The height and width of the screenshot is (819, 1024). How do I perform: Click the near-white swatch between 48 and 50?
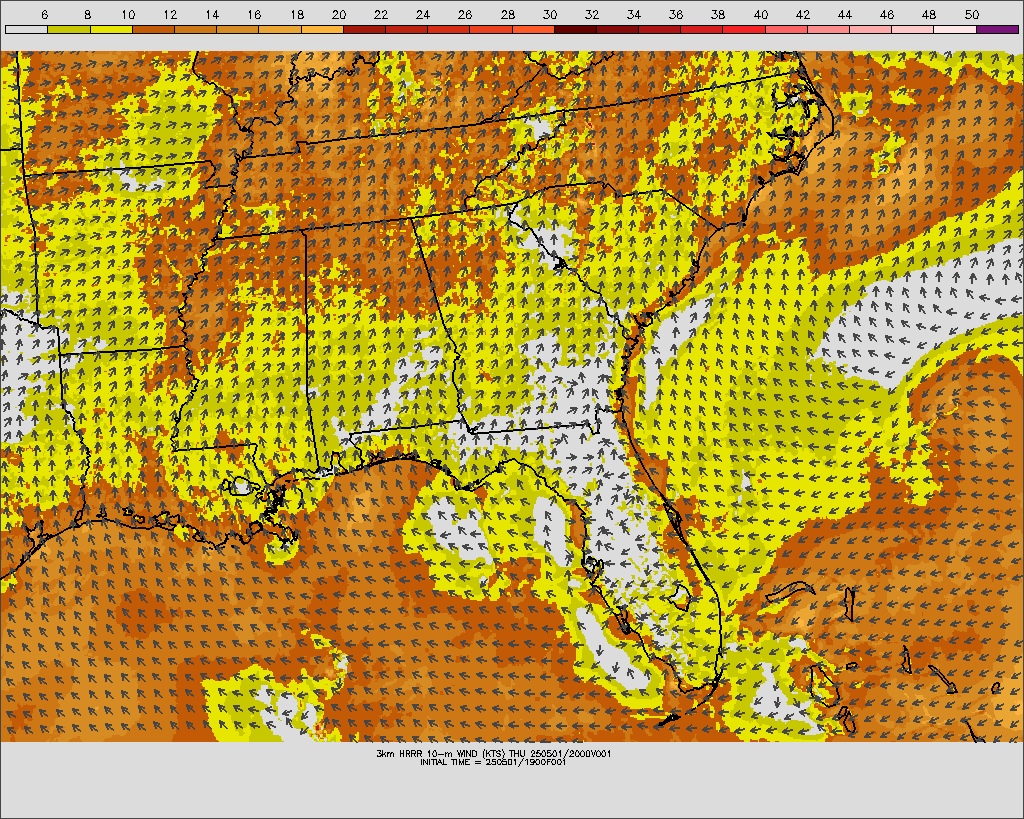click(955, 29)
